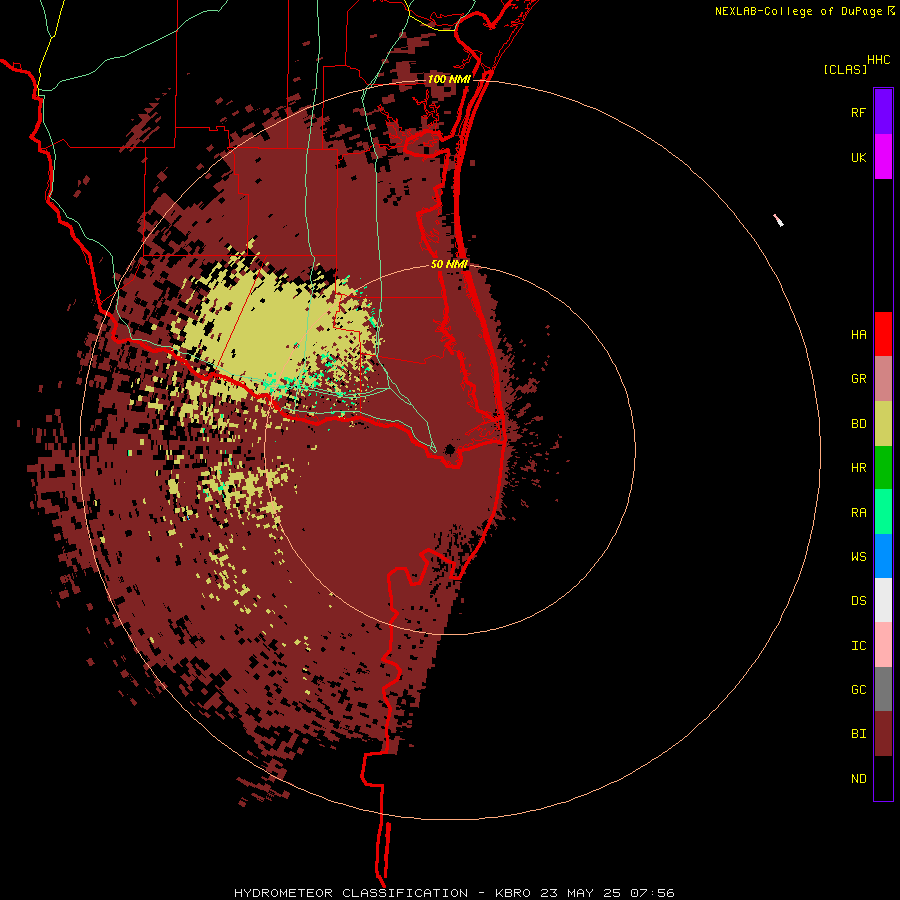Image resolution: width=900 pixels, height=900 pixels.
Task: Click the UK legend label
Action: [x=858, y=157]
